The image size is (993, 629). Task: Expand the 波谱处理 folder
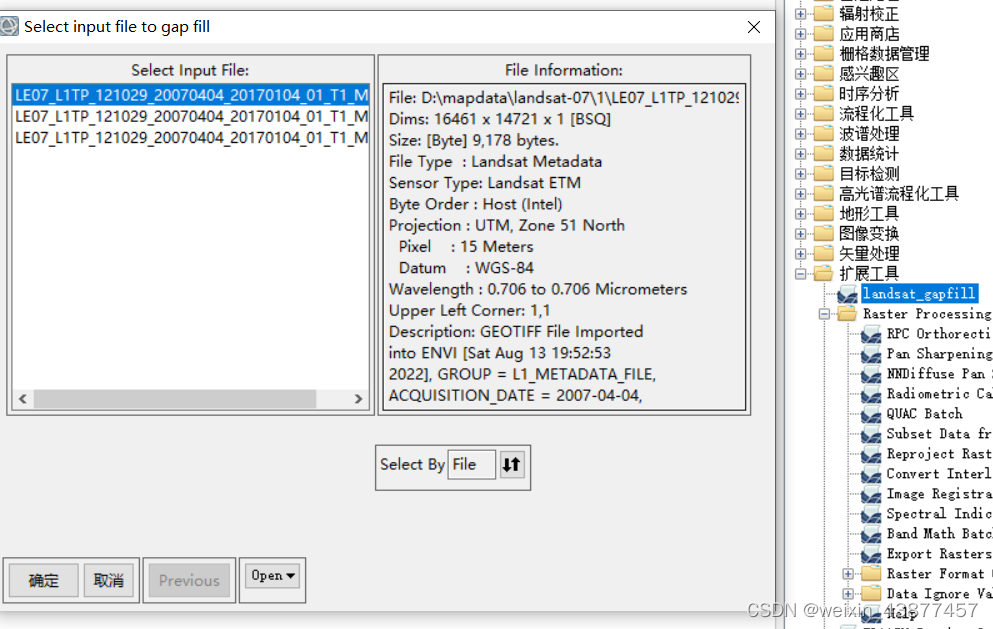tap(800, 134)
